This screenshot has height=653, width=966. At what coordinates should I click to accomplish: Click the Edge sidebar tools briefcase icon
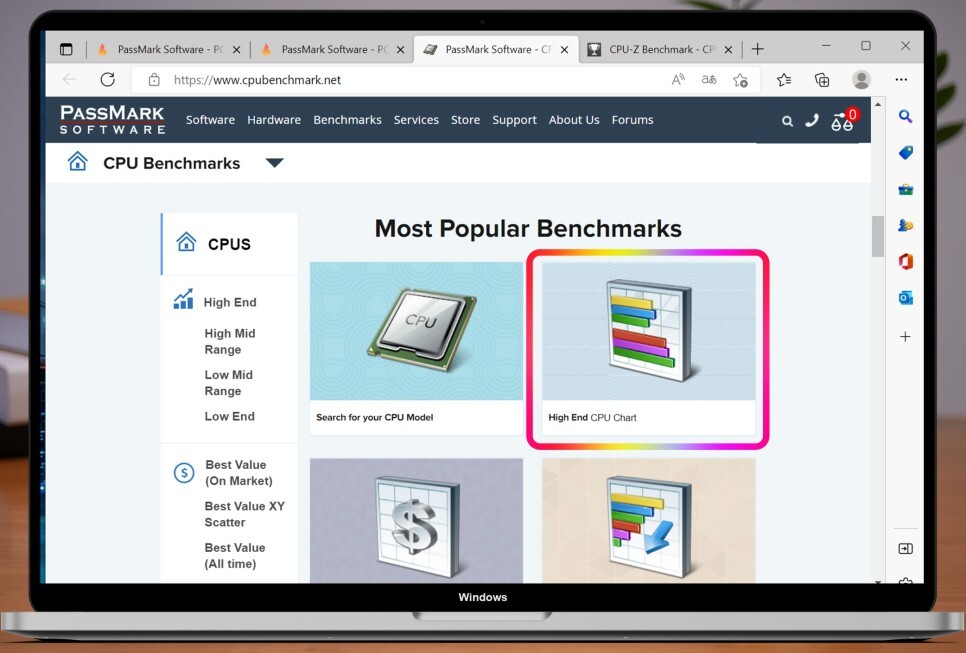point(906,189)
